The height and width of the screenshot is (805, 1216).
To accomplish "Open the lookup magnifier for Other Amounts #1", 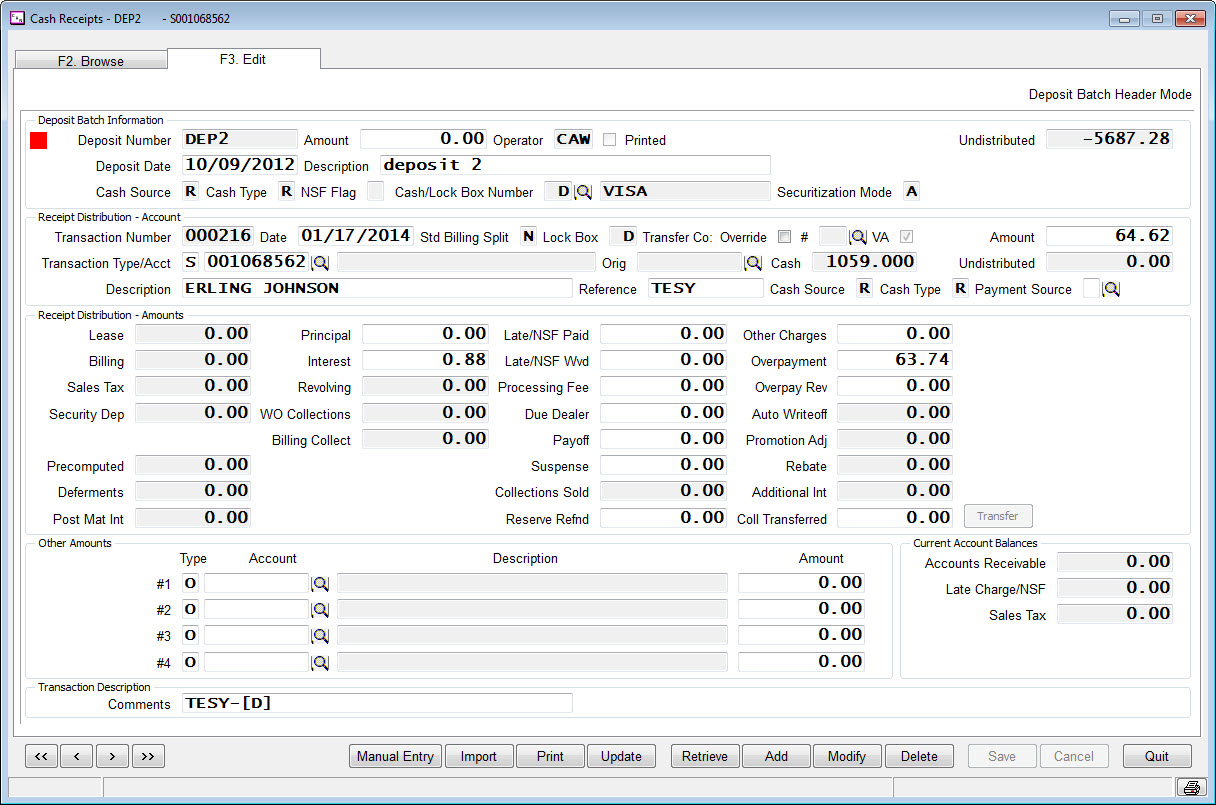I will (x=321, y=583).
